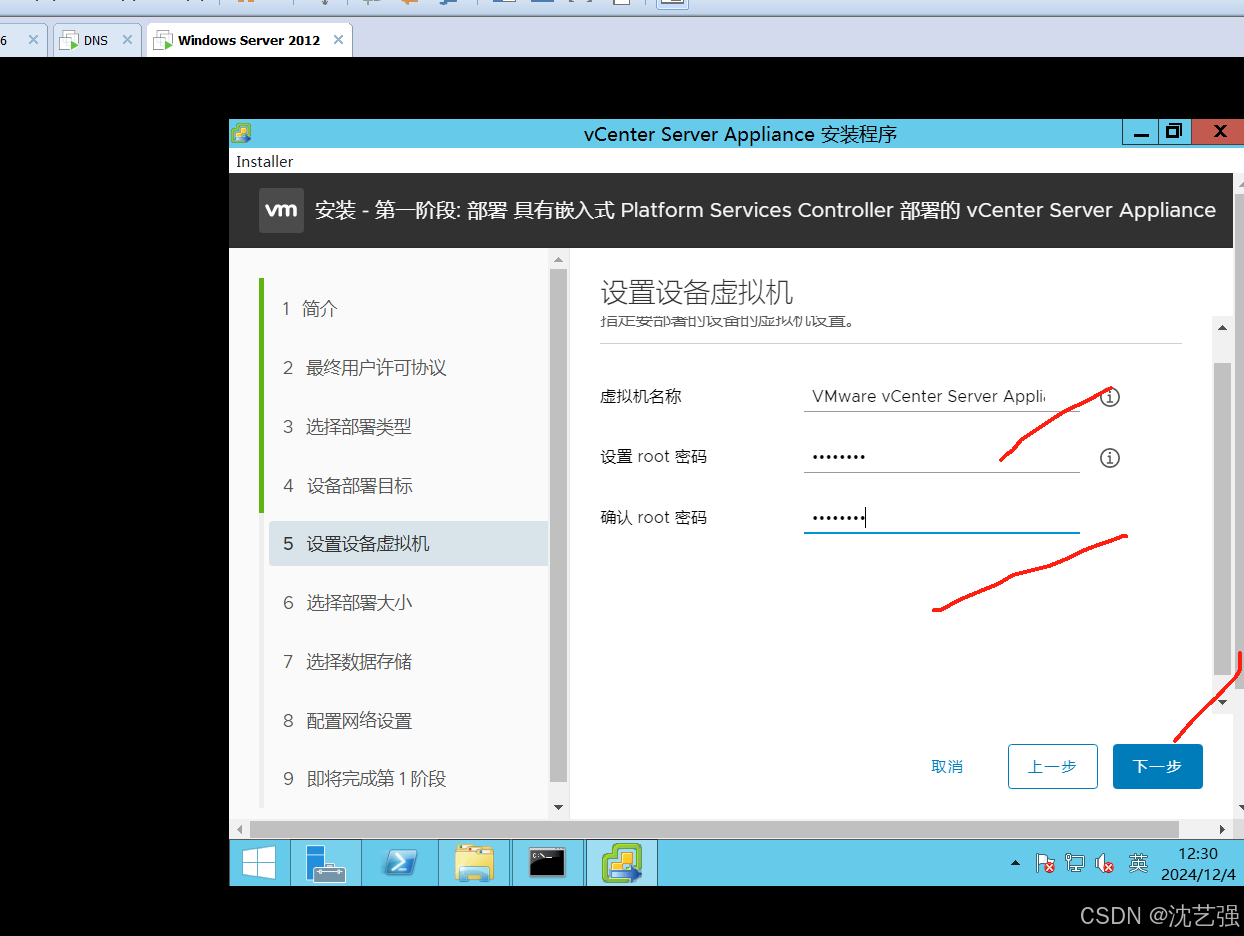Screen dimensions: 1244x936
Task: Click the horizontal scrollbar right arrow
Action: point(1223,830)
